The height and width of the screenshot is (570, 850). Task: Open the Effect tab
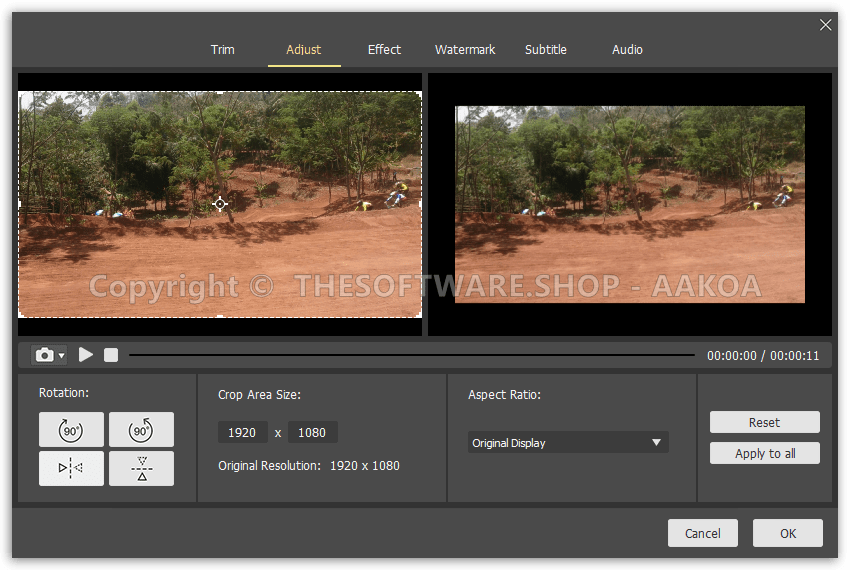[384, 50]
